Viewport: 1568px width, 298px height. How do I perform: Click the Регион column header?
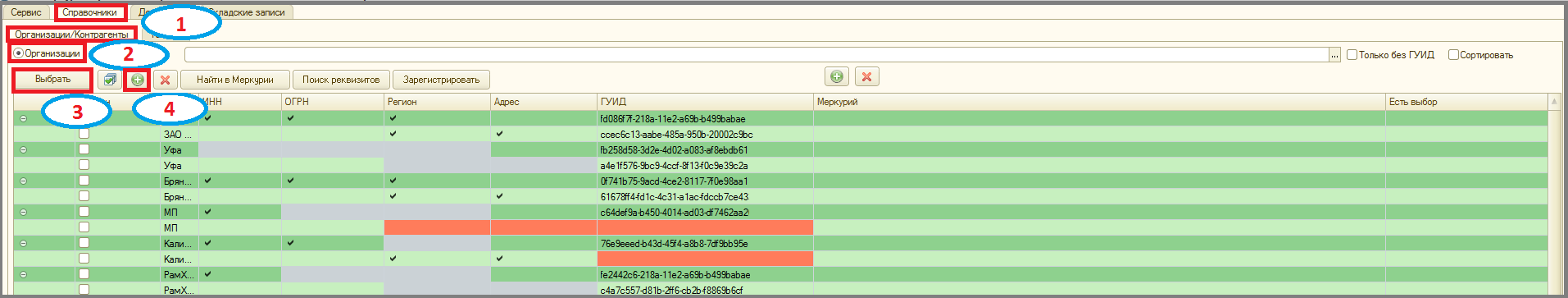pos(437,102)
